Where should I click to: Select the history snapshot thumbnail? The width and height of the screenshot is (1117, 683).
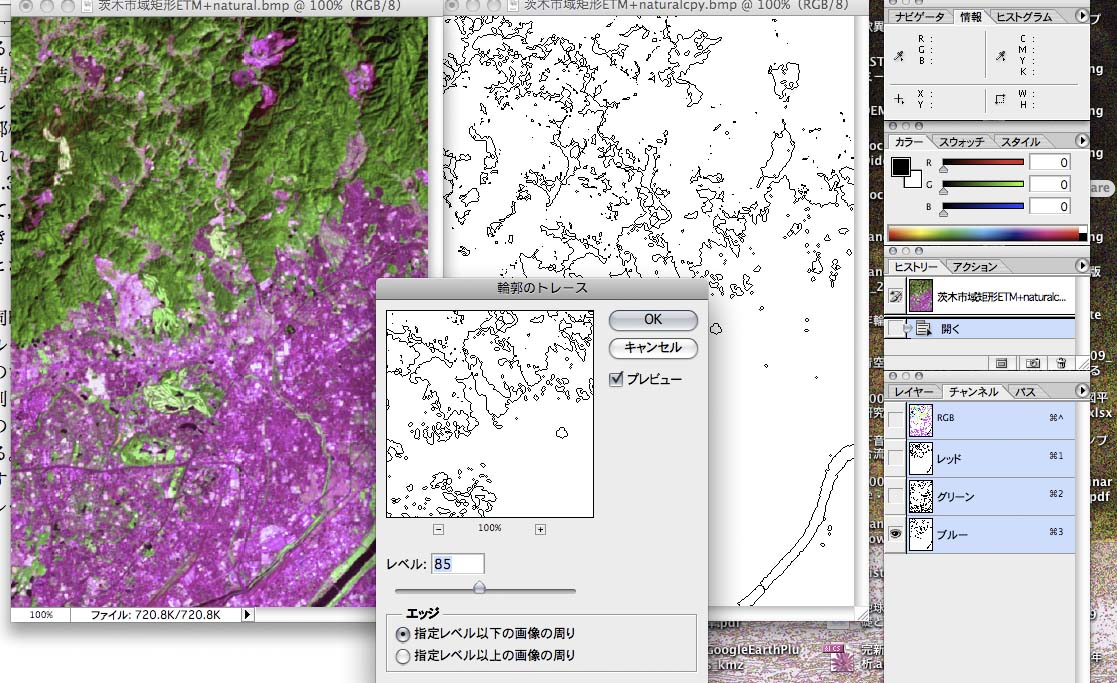click(920, 296)
